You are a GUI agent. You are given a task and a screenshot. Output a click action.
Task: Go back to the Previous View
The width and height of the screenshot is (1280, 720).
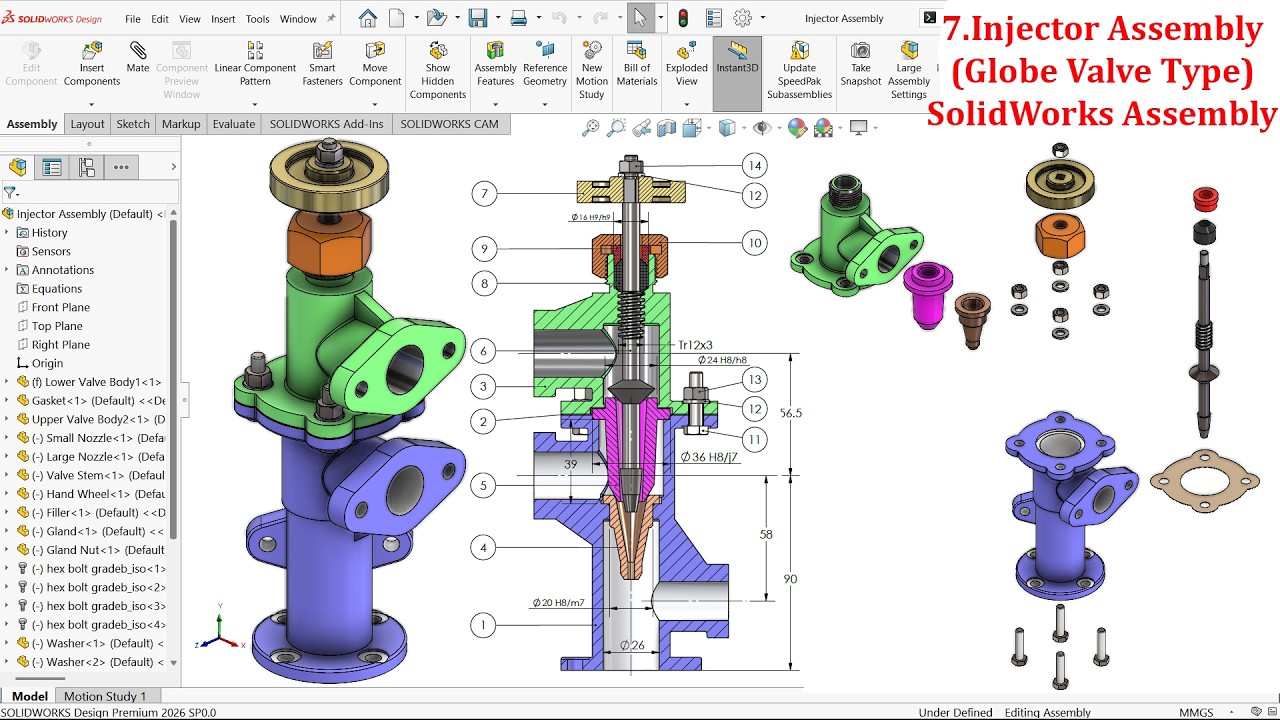[x=641, y=127]
